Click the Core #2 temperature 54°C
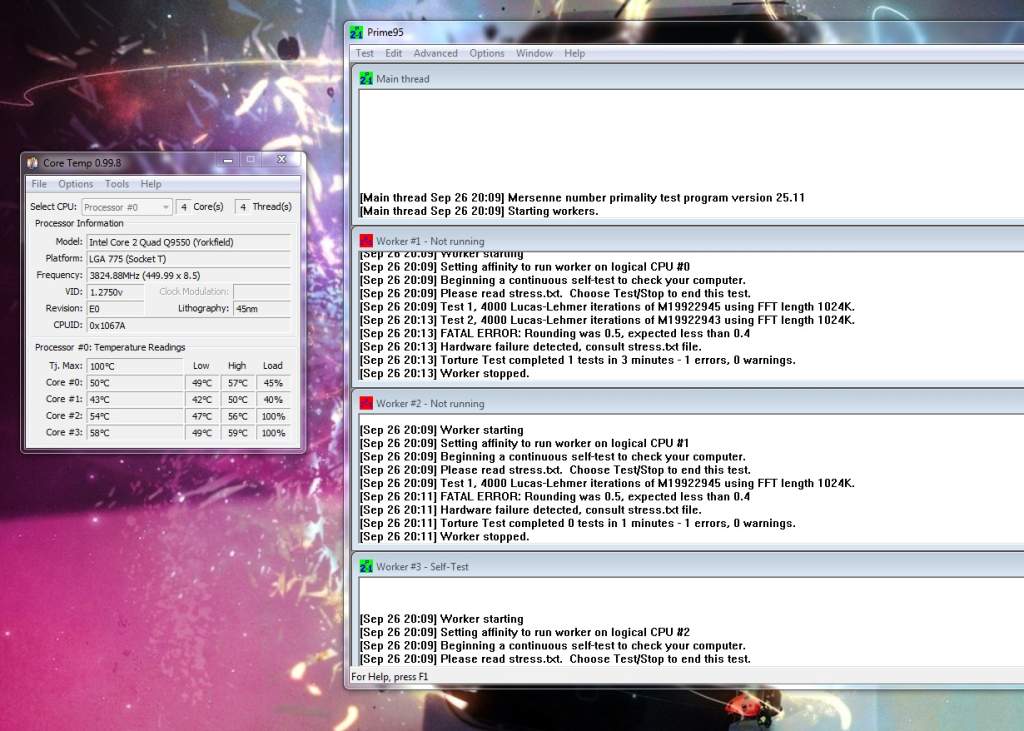The image size is (1024, 731). [135, 416]
